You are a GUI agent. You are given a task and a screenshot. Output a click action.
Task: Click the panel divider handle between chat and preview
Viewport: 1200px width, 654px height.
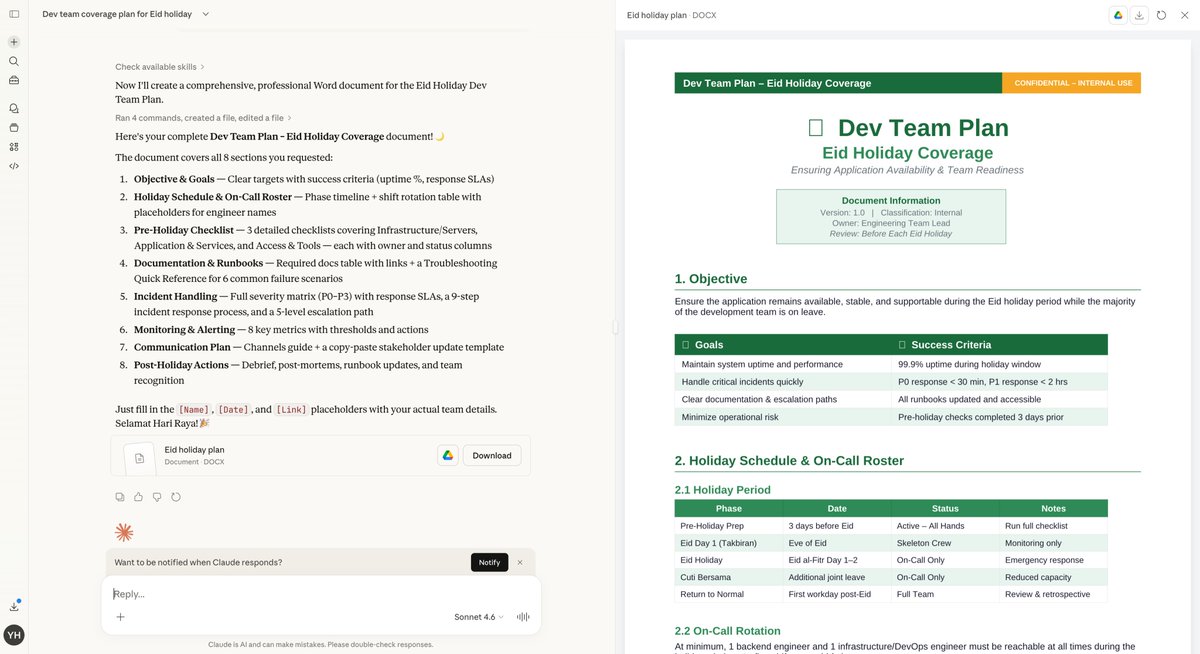[615, 327]
